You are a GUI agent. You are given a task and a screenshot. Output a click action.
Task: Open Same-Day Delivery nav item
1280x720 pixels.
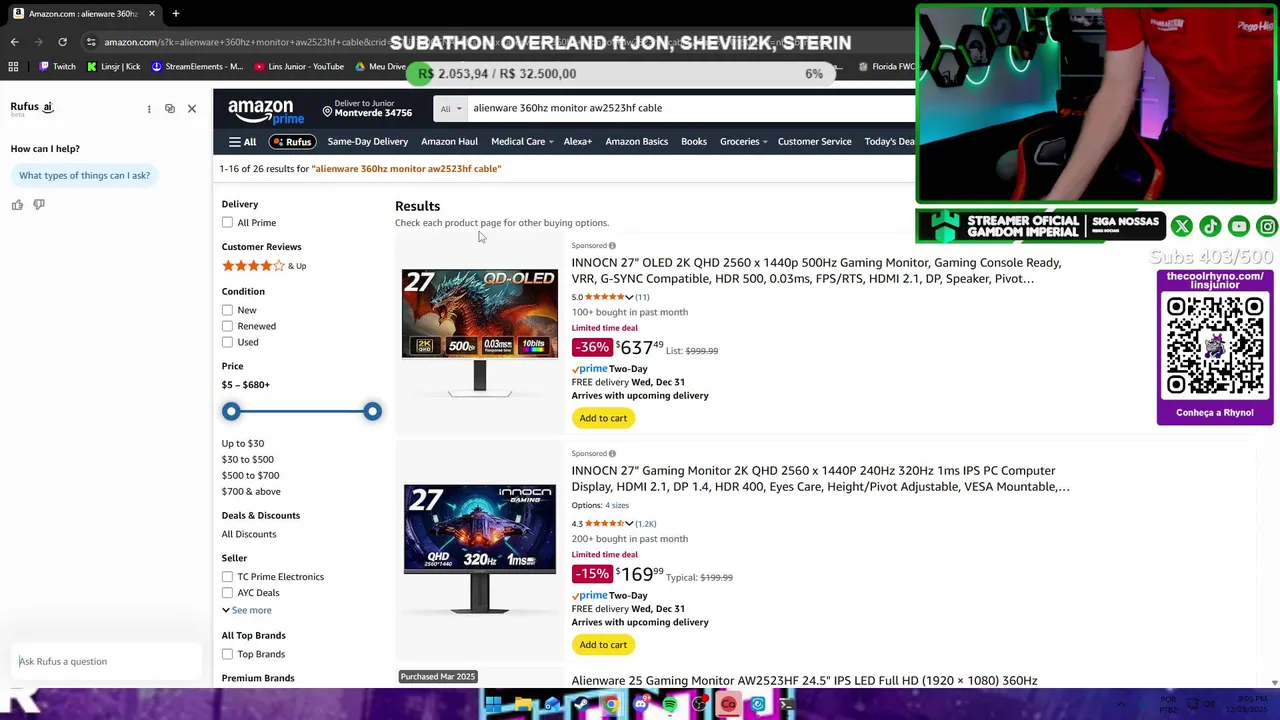[x=368, y=142]
